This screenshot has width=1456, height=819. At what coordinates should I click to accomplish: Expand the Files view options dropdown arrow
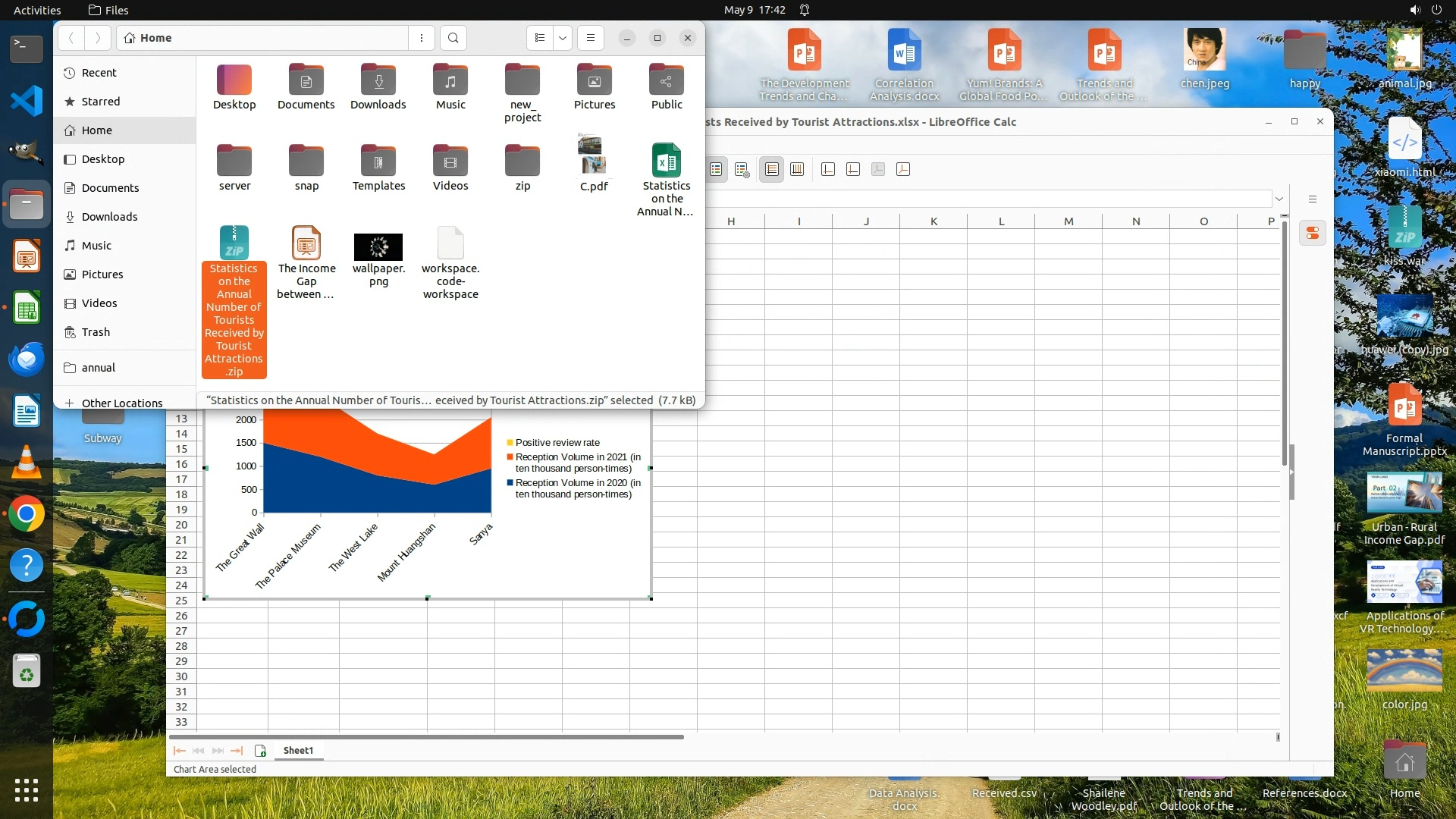tap(563, 38)
